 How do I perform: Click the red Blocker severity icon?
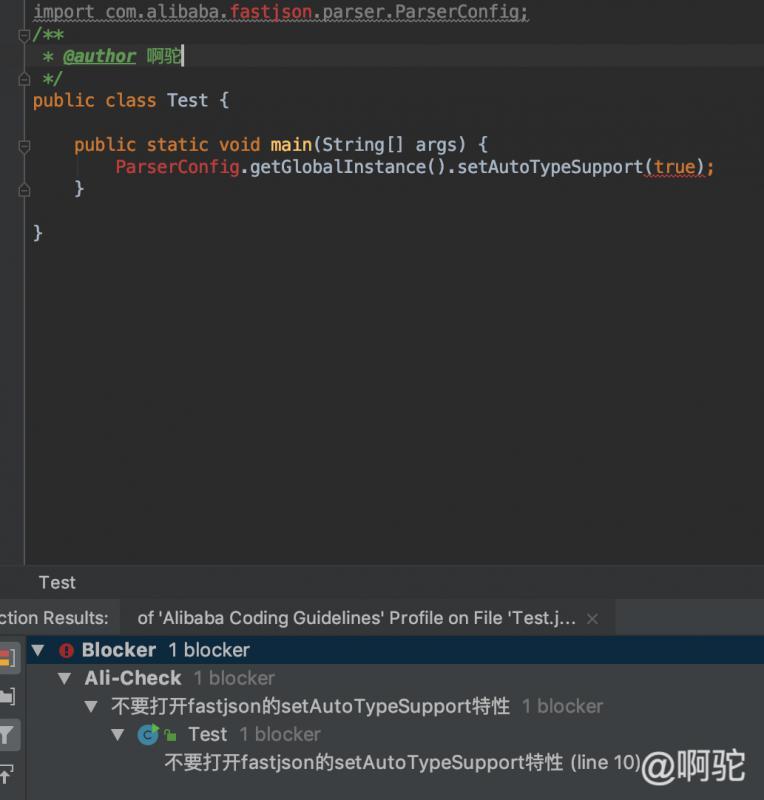pos(66,651)
